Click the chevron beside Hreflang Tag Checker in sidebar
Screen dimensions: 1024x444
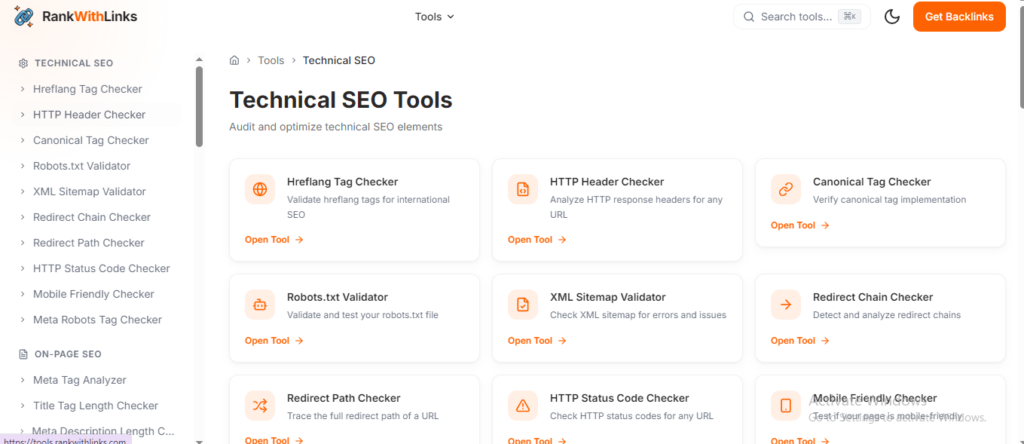tap(23, 89)
